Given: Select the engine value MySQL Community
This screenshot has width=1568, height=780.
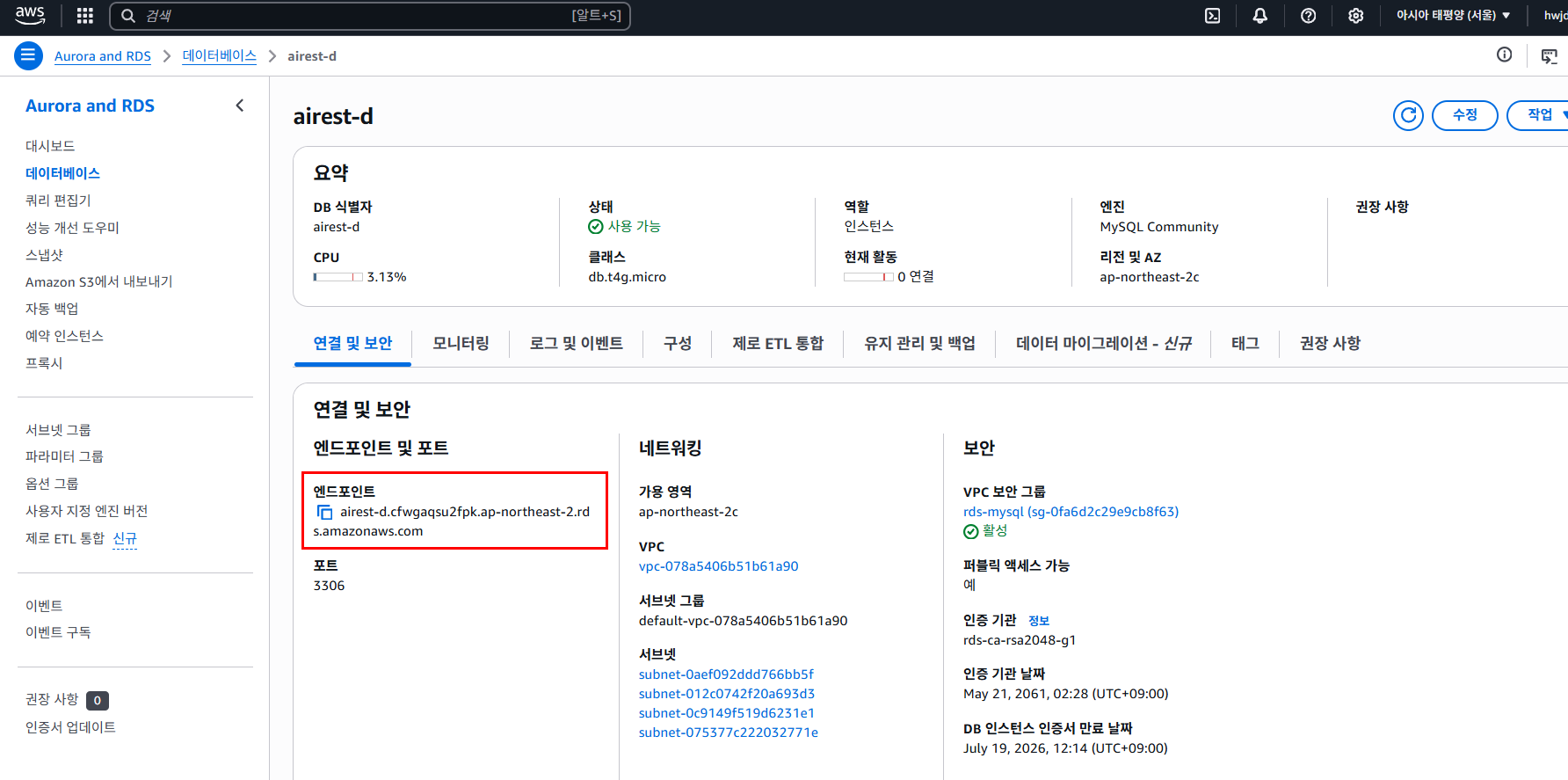Looking at the screenshot, I should [1159, 227].
